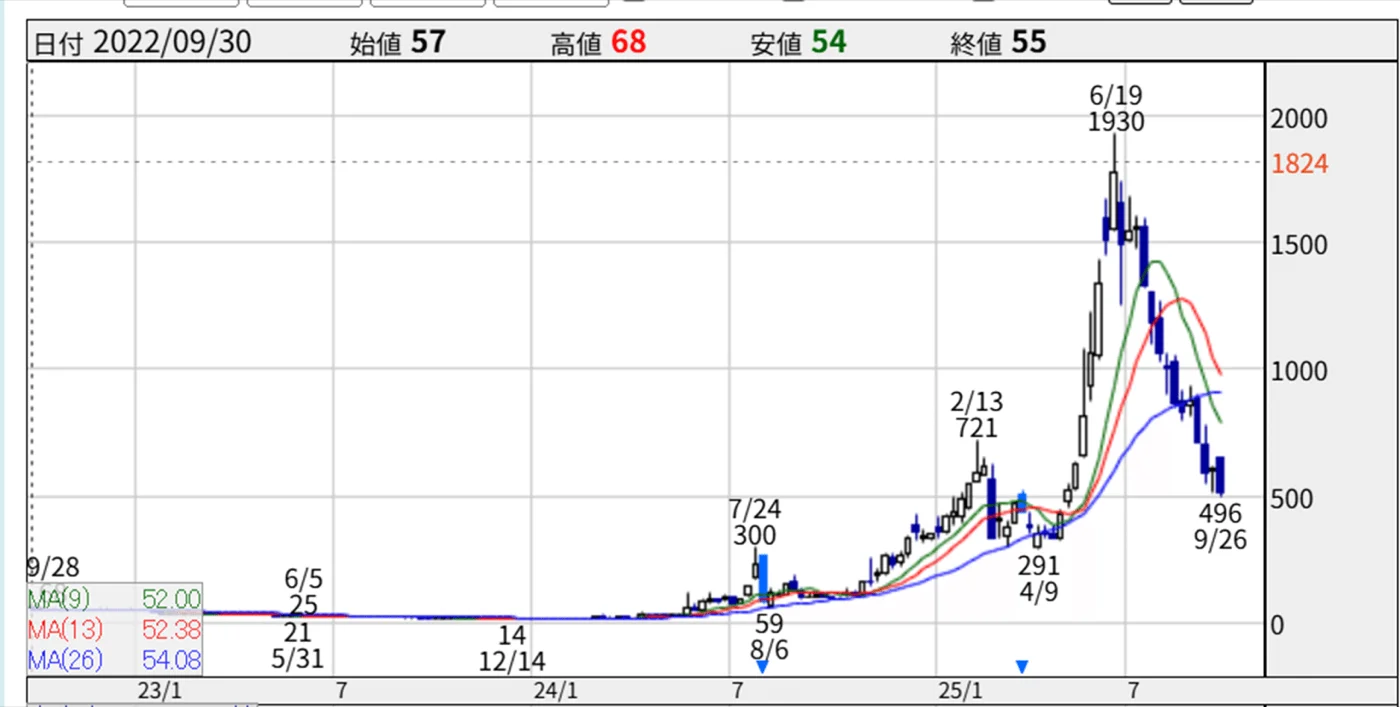
Task: Click the 6/5 25 high label
Action: (305, 591)
